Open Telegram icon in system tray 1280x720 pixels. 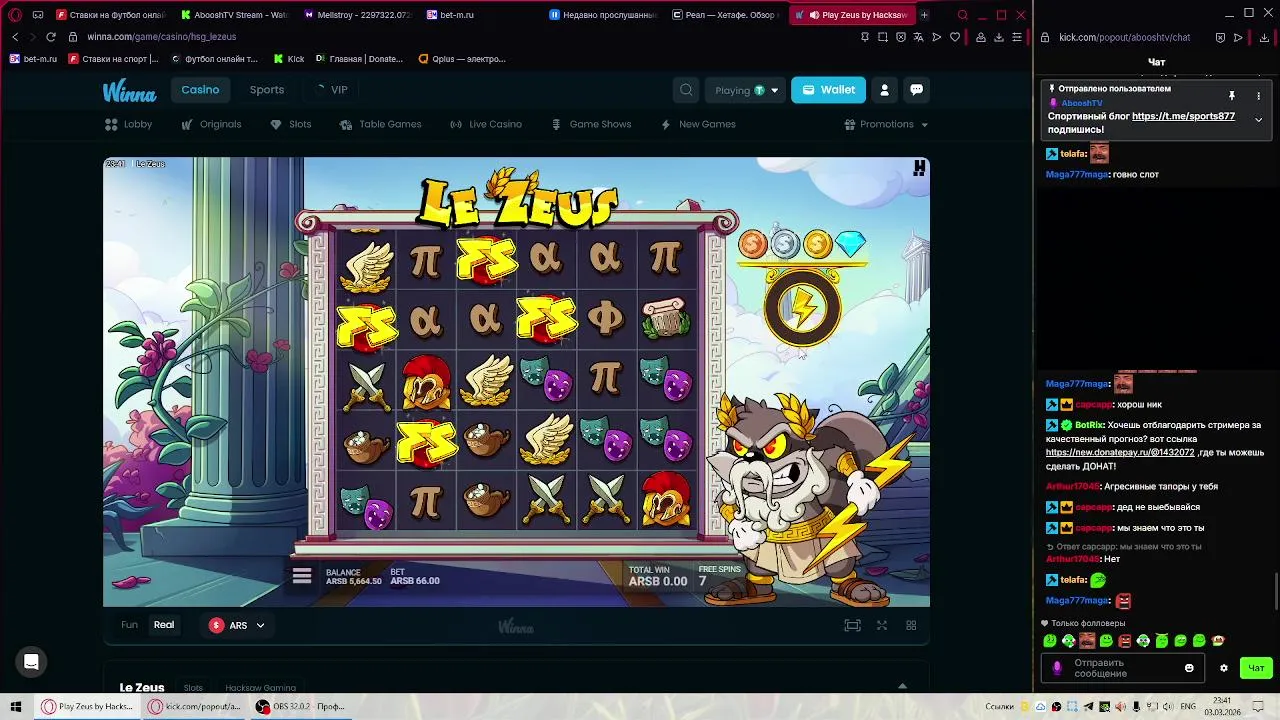1089,707
